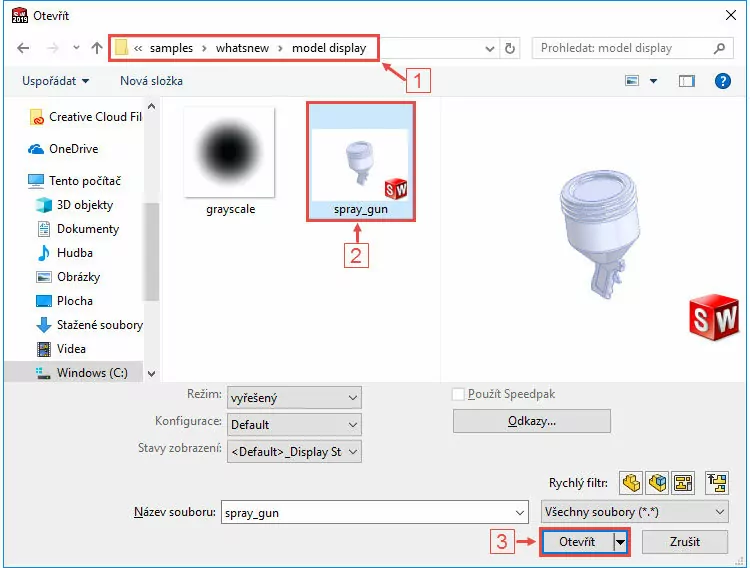
Task: Toggle the preview pane icon
Action: point(687,81)
